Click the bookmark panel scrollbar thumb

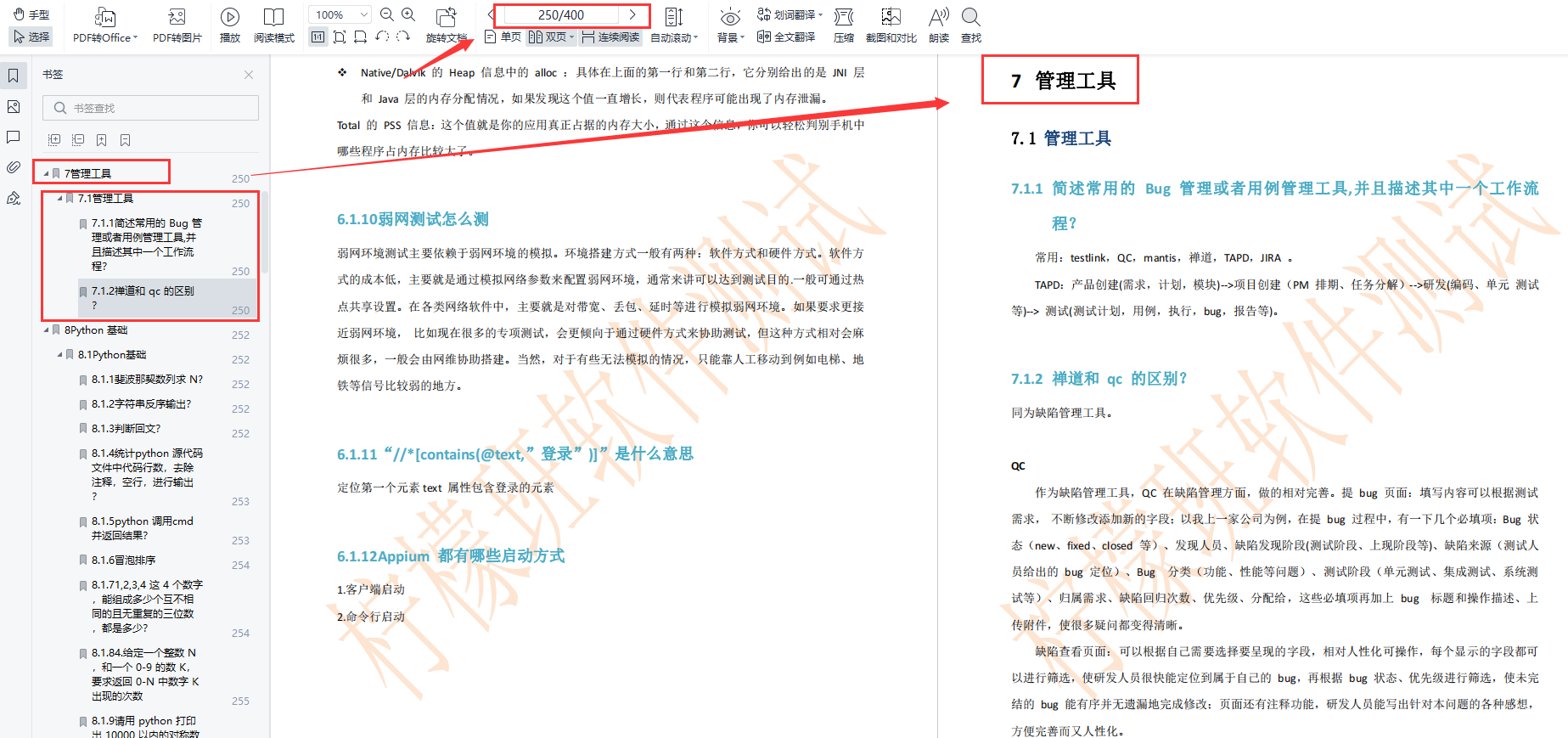(x=265, y=232)
